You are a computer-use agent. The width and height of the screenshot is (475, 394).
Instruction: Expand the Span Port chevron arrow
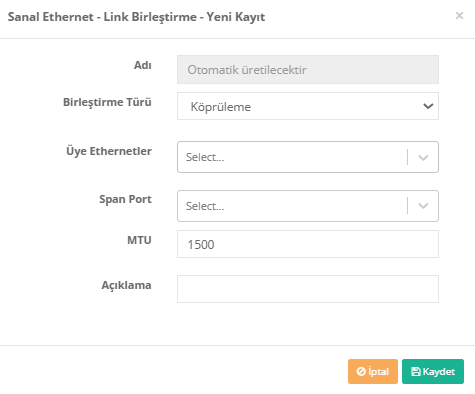pyautogui.click(x=423, y=206)
